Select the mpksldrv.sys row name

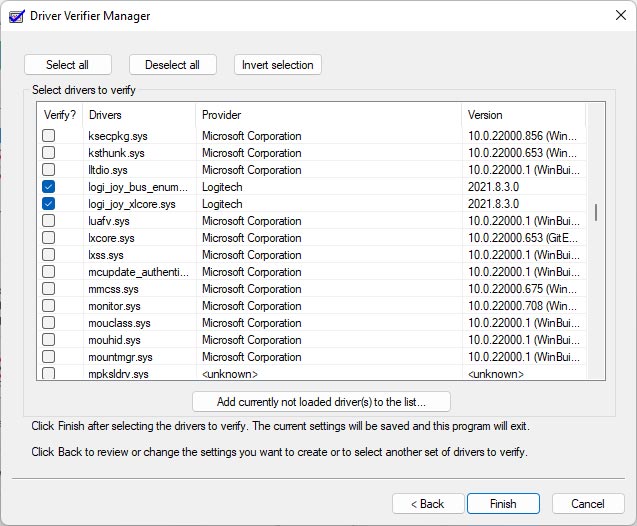coord(118,374)
